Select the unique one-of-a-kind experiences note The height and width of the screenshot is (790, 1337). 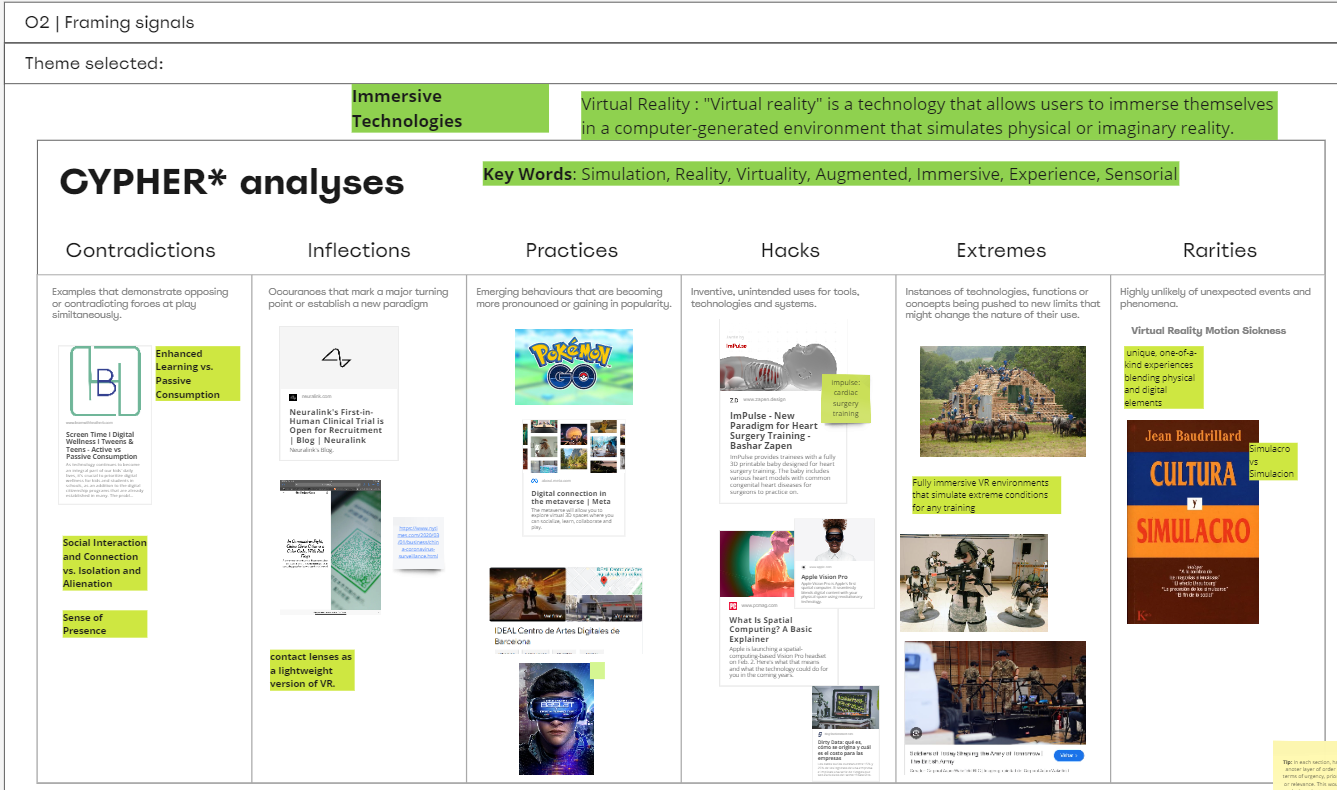(x=1163, y=376)
